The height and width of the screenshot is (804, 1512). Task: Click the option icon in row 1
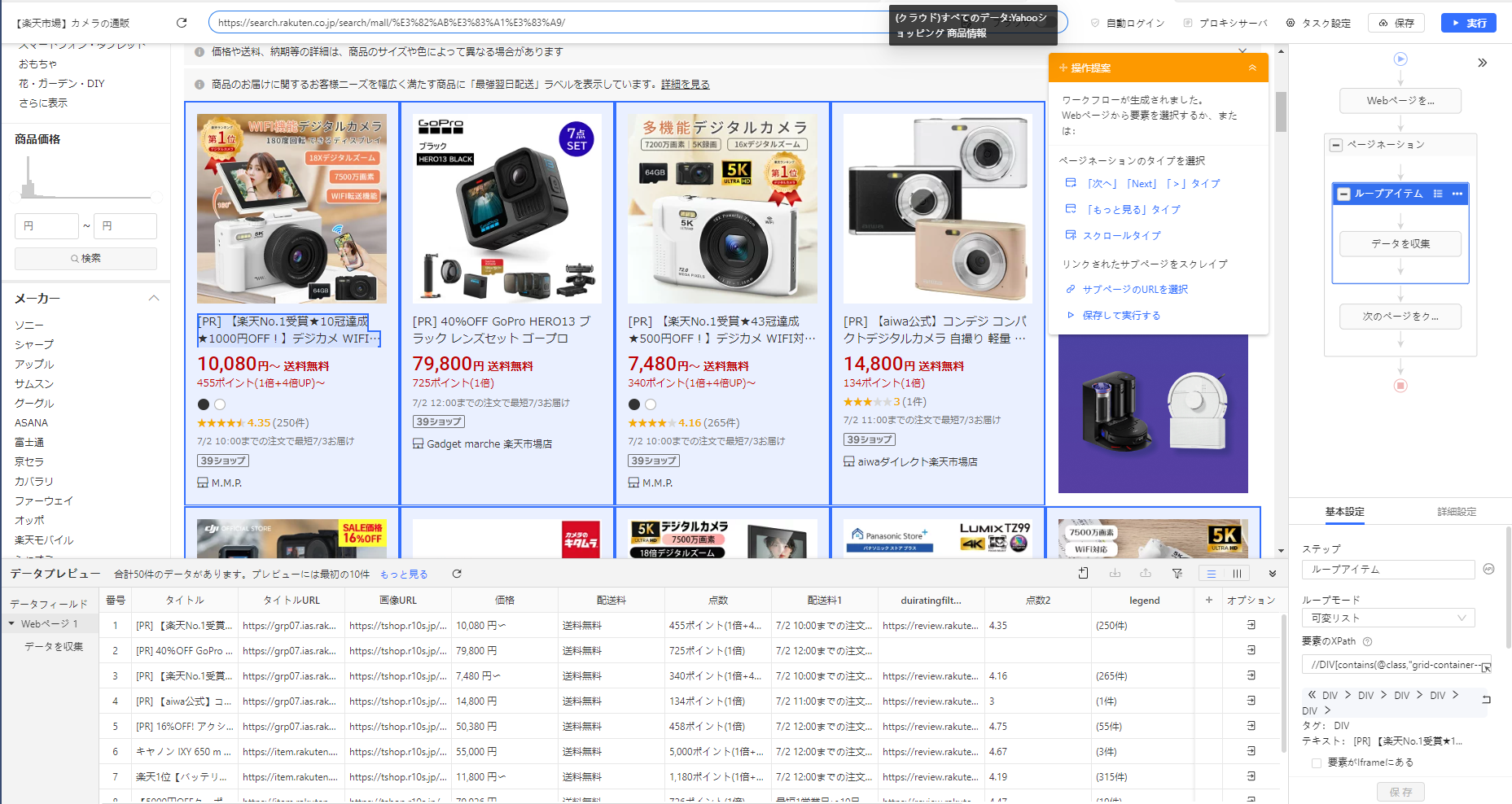tap(1251, 625)
